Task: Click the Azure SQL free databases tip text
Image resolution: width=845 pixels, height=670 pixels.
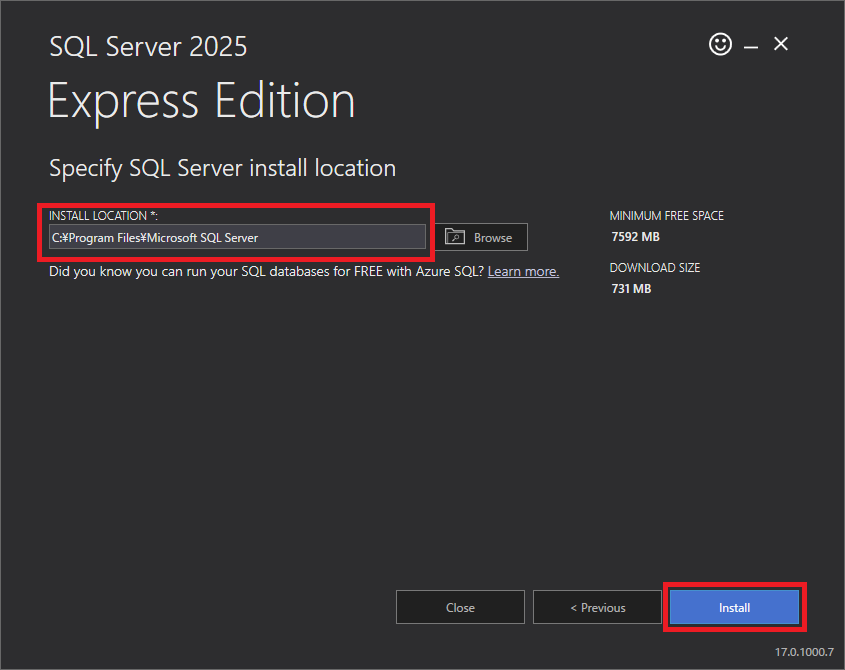Action: (x=266, y=272)
